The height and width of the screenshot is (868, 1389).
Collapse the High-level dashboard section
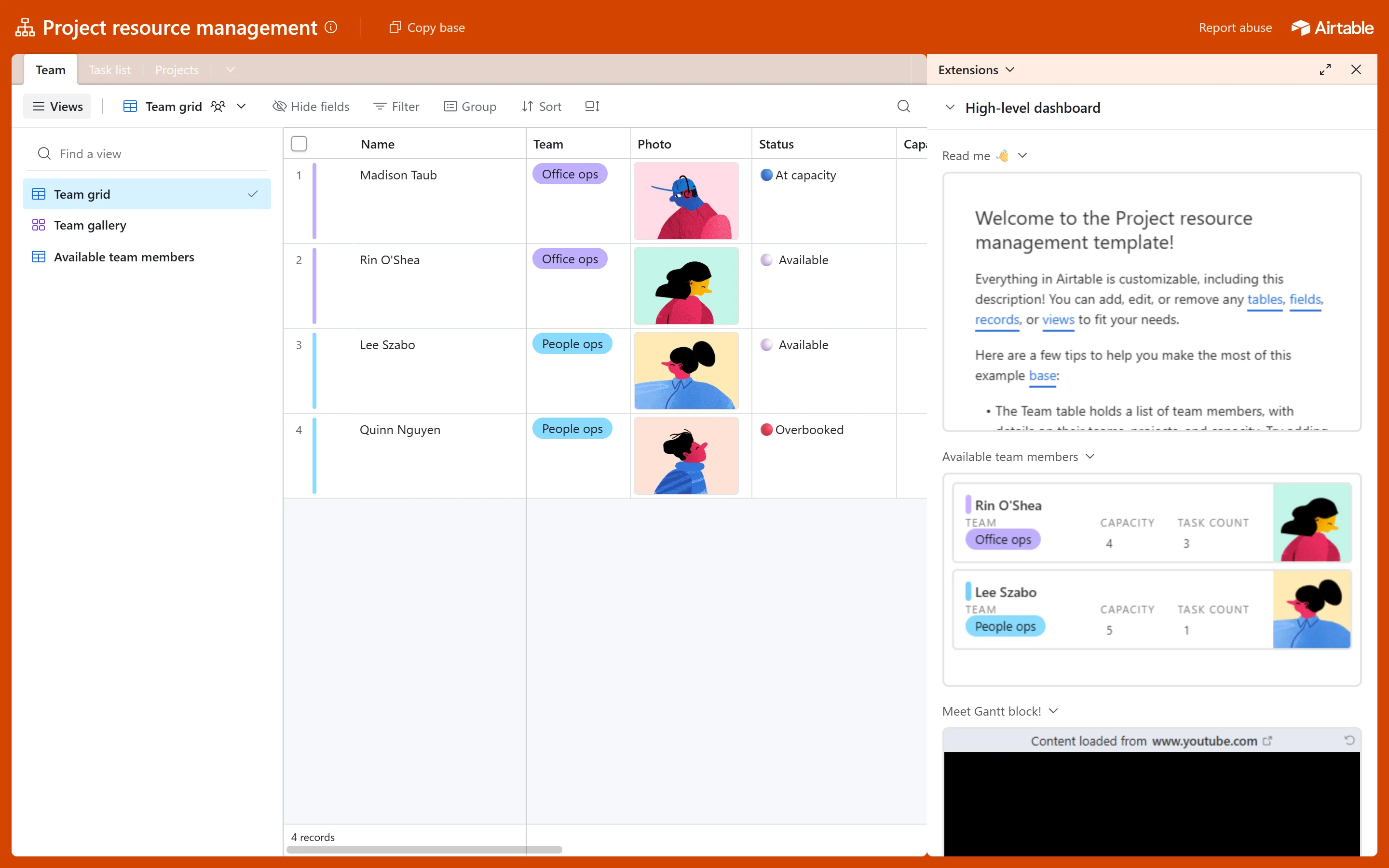pos(950,108)
